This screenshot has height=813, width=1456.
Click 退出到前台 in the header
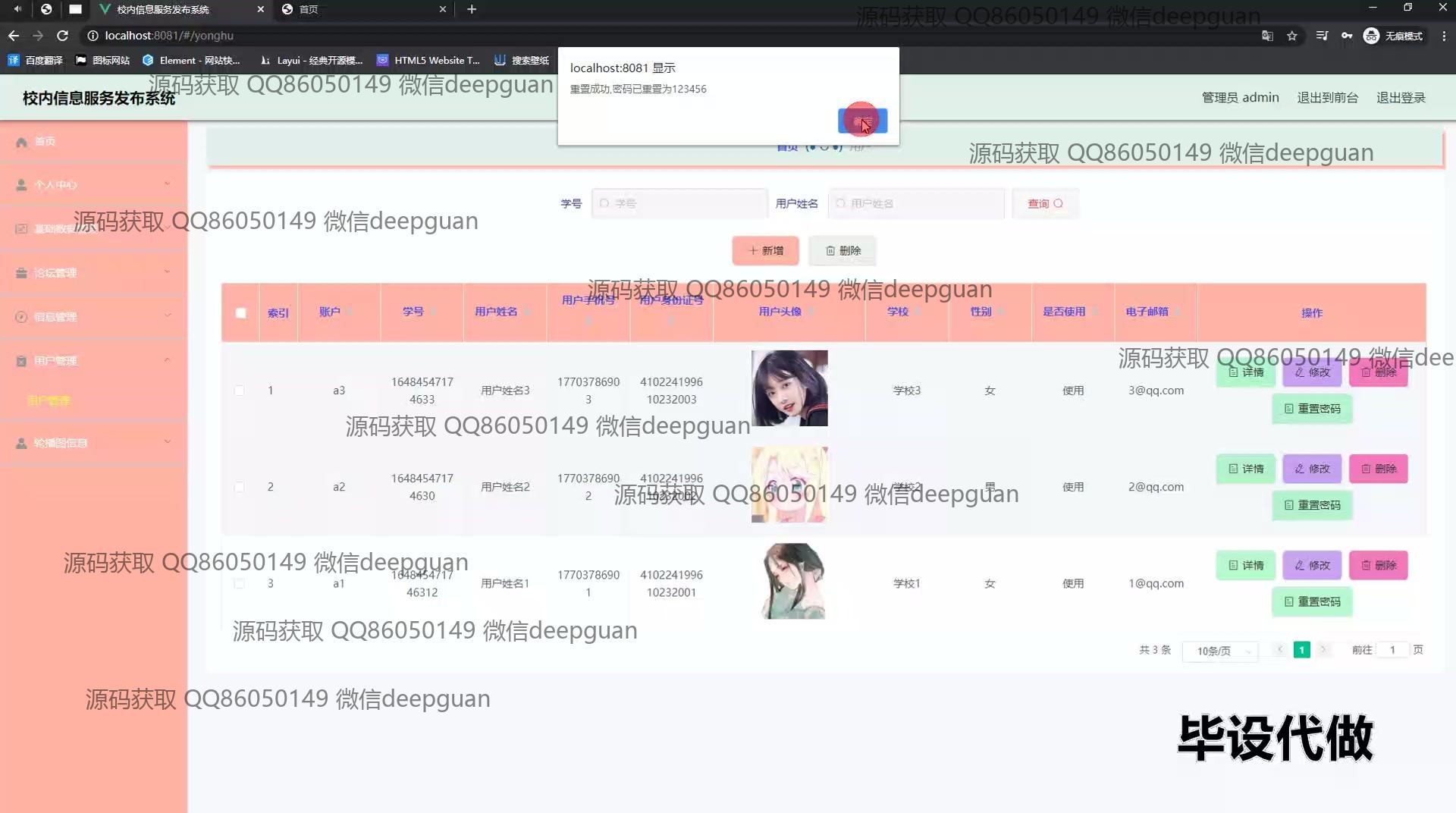[x=1327, y=98]
